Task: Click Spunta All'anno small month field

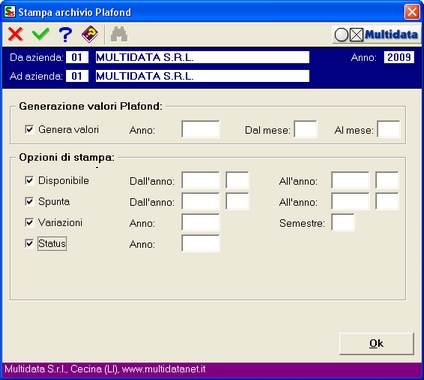Action: pyautogui.click(x=387, y=201)
